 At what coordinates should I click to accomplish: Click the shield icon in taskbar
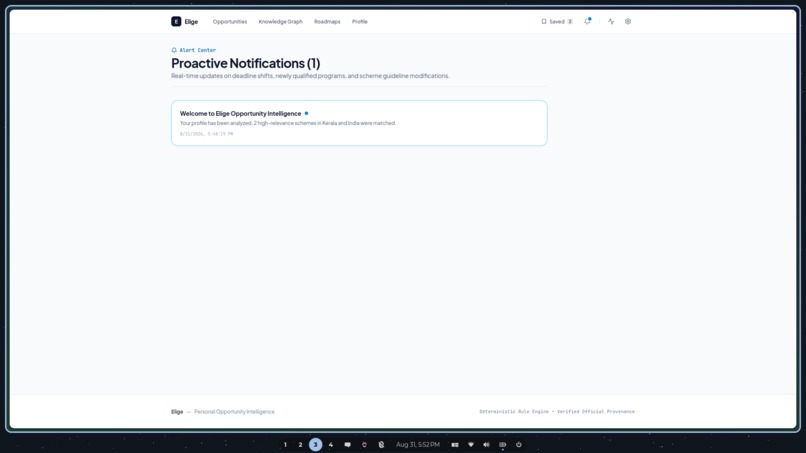381,445
